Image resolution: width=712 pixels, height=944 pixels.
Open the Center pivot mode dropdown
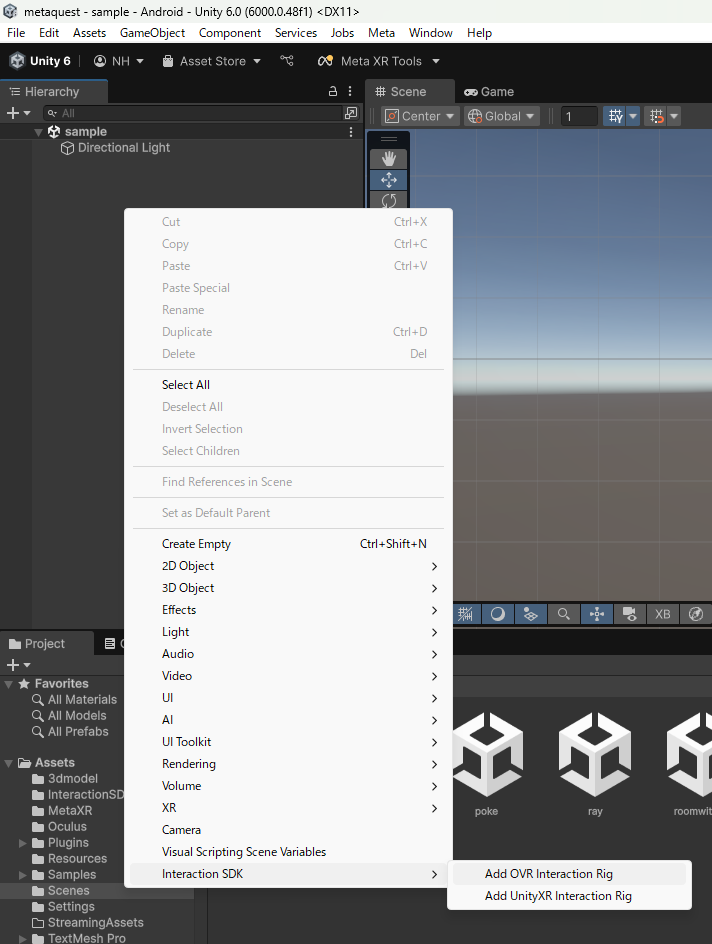point(419,116)
